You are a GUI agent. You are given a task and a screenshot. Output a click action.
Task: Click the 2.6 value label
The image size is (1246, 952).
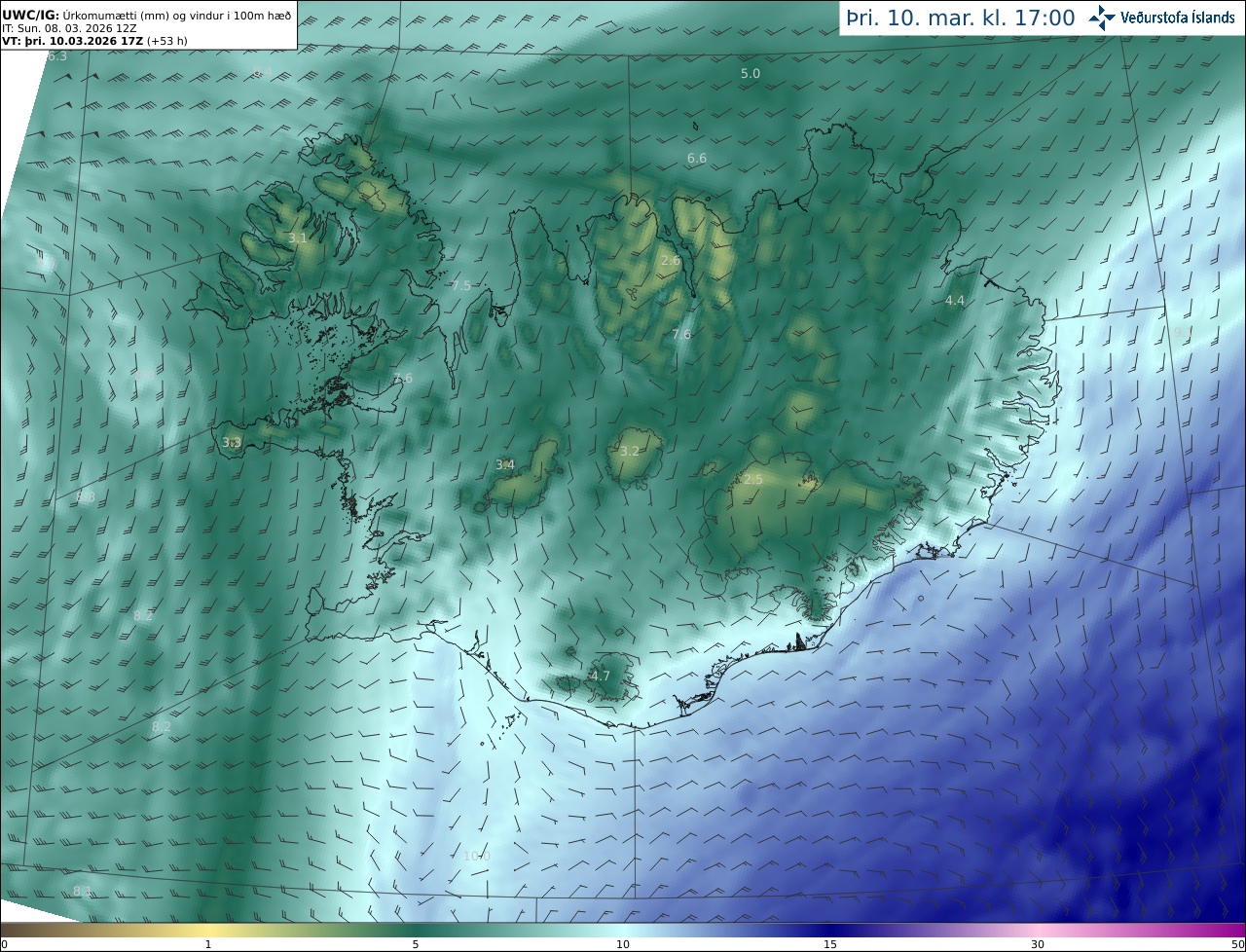(x=671, y=260)
